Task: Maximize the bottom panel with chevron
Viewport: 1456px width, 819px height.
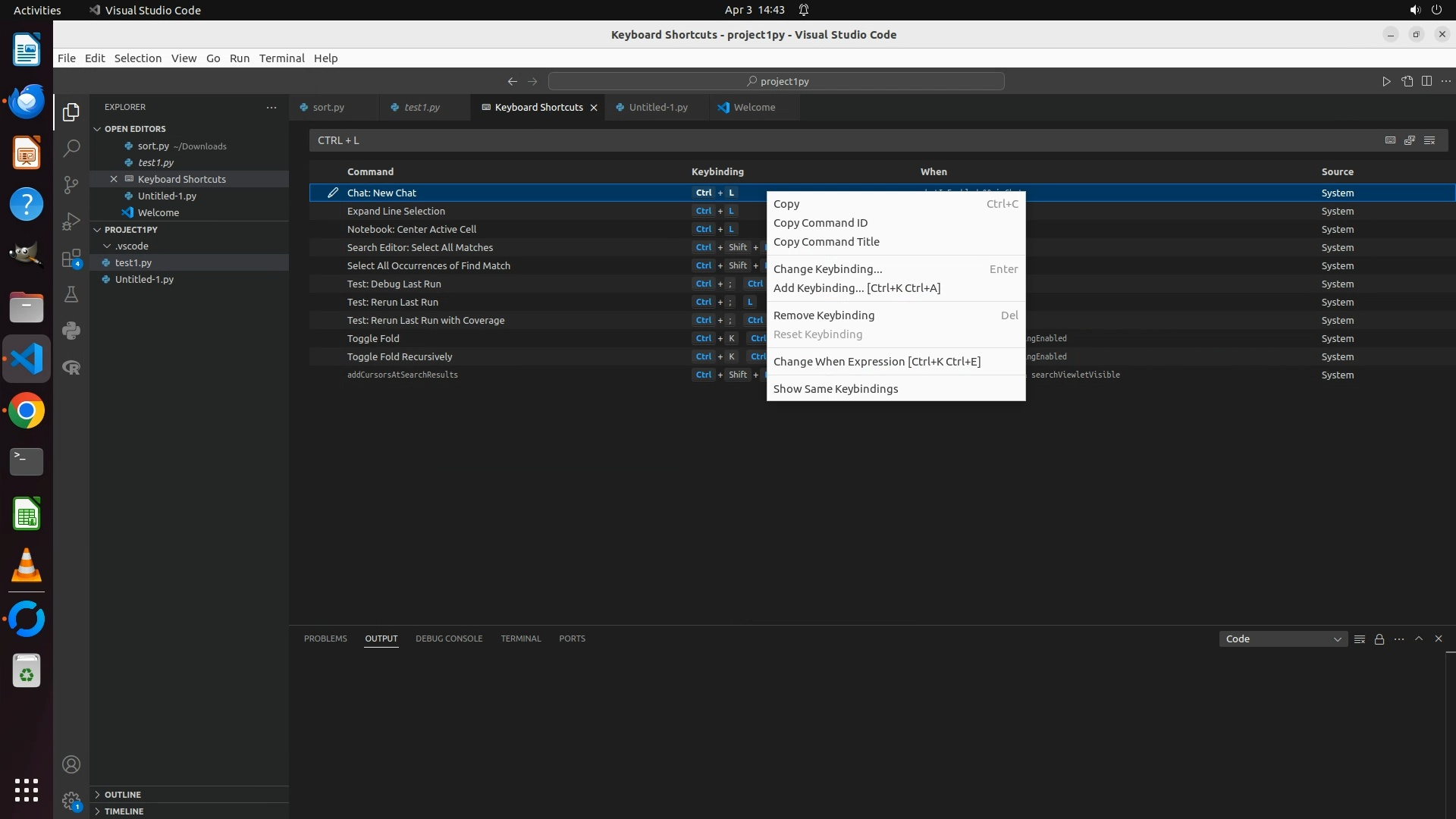Action: click(x=1419, y=639)
